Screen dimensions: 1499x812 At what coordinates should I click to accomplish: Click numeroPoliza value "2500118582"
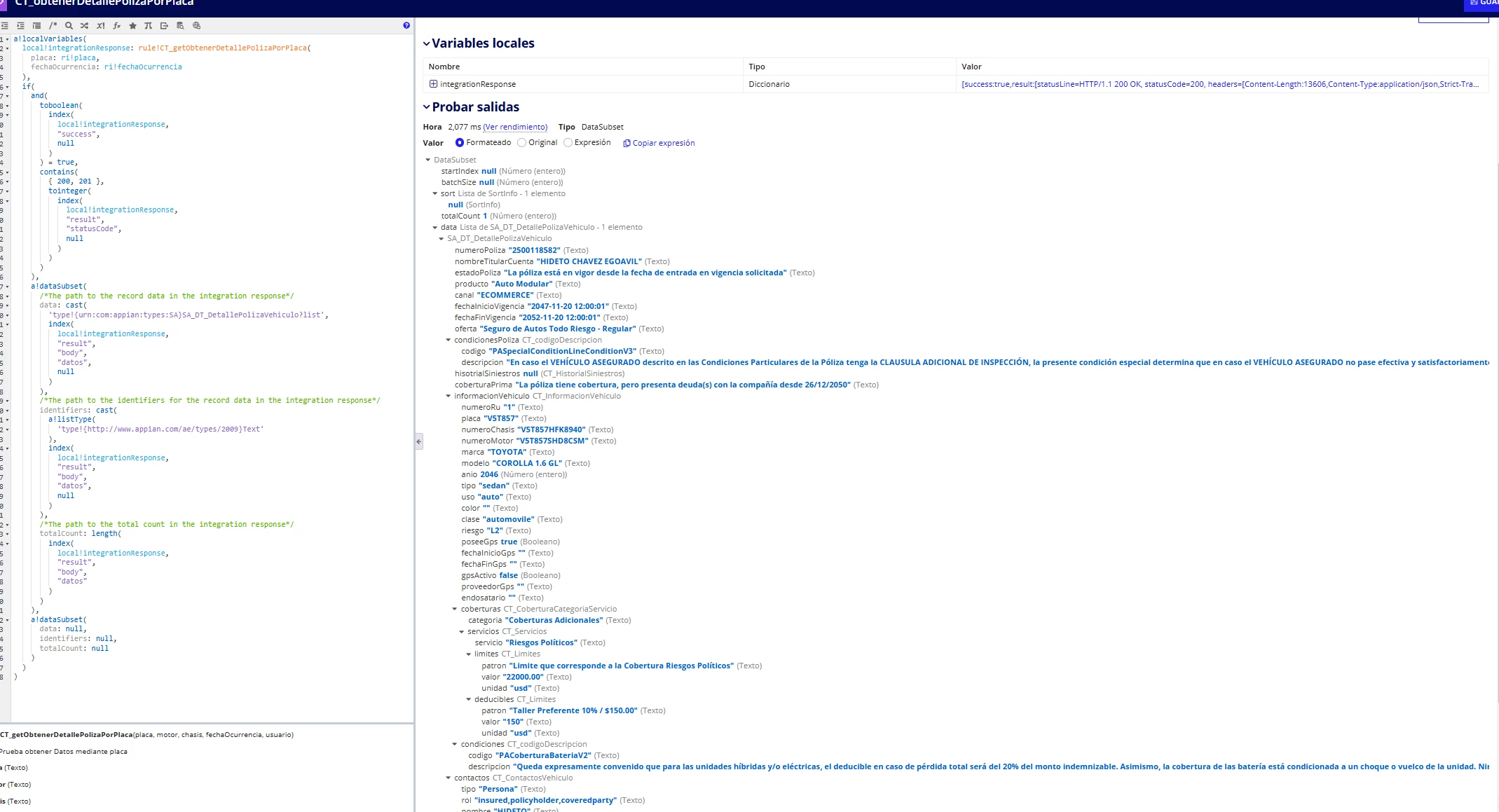tap(534, 250)
